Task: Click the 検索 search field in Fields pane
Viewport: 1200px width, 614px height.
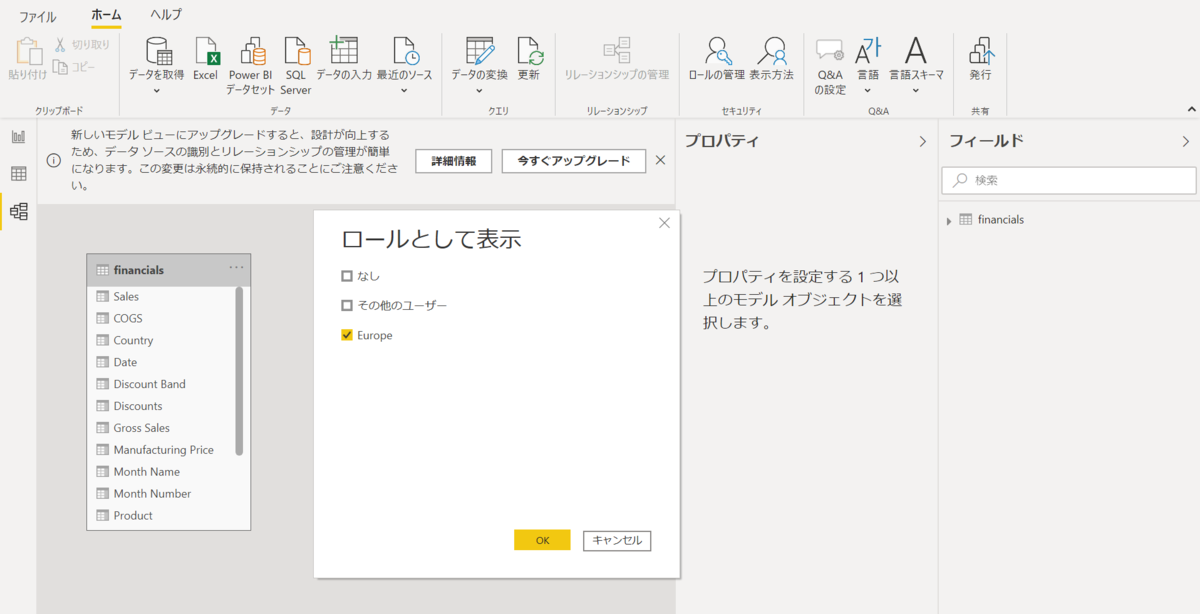Action: [1067, 181]
